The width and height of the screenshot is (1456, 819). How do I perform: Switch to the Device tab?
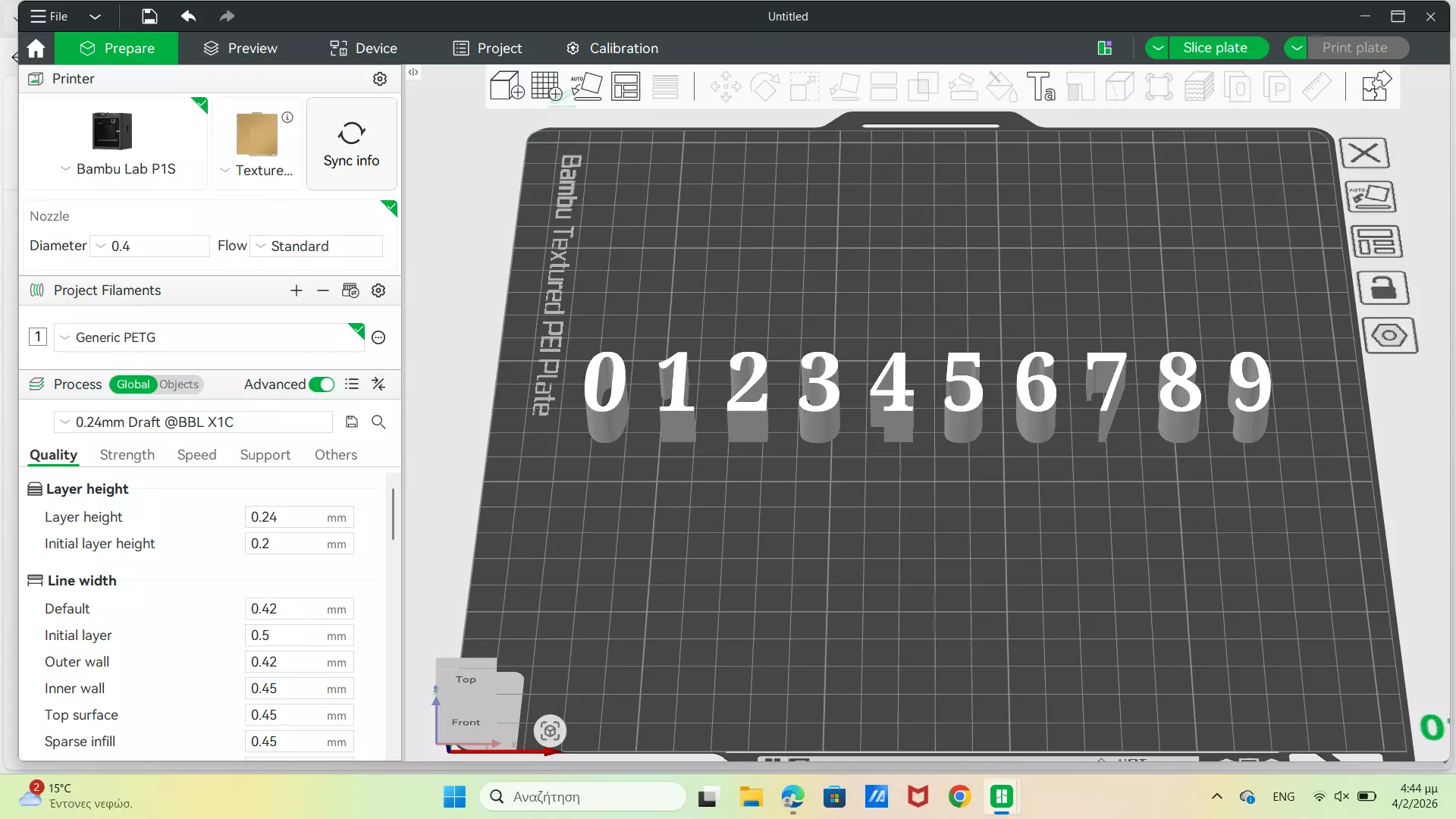pyautogui.click(x=363, y=48)
